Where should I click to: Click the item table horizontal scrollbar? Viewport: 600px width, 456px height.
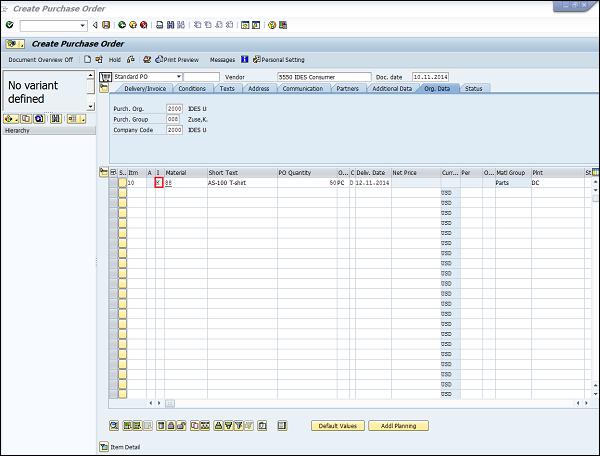(370, 403)
